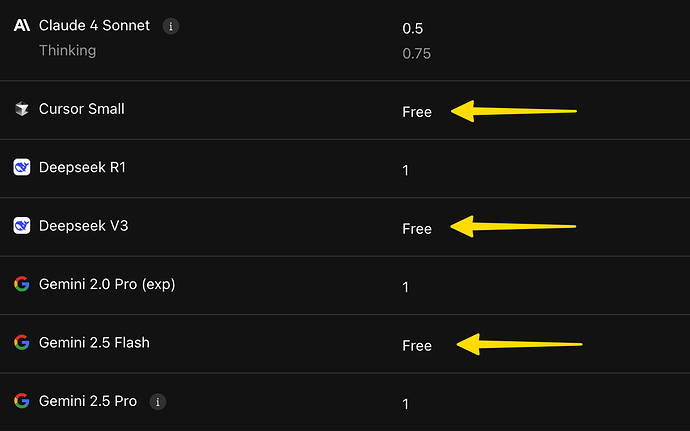Screen dimensions: 690x431
Task: Click the Deepseek R1 whale icon
Action: coord(22,167)
